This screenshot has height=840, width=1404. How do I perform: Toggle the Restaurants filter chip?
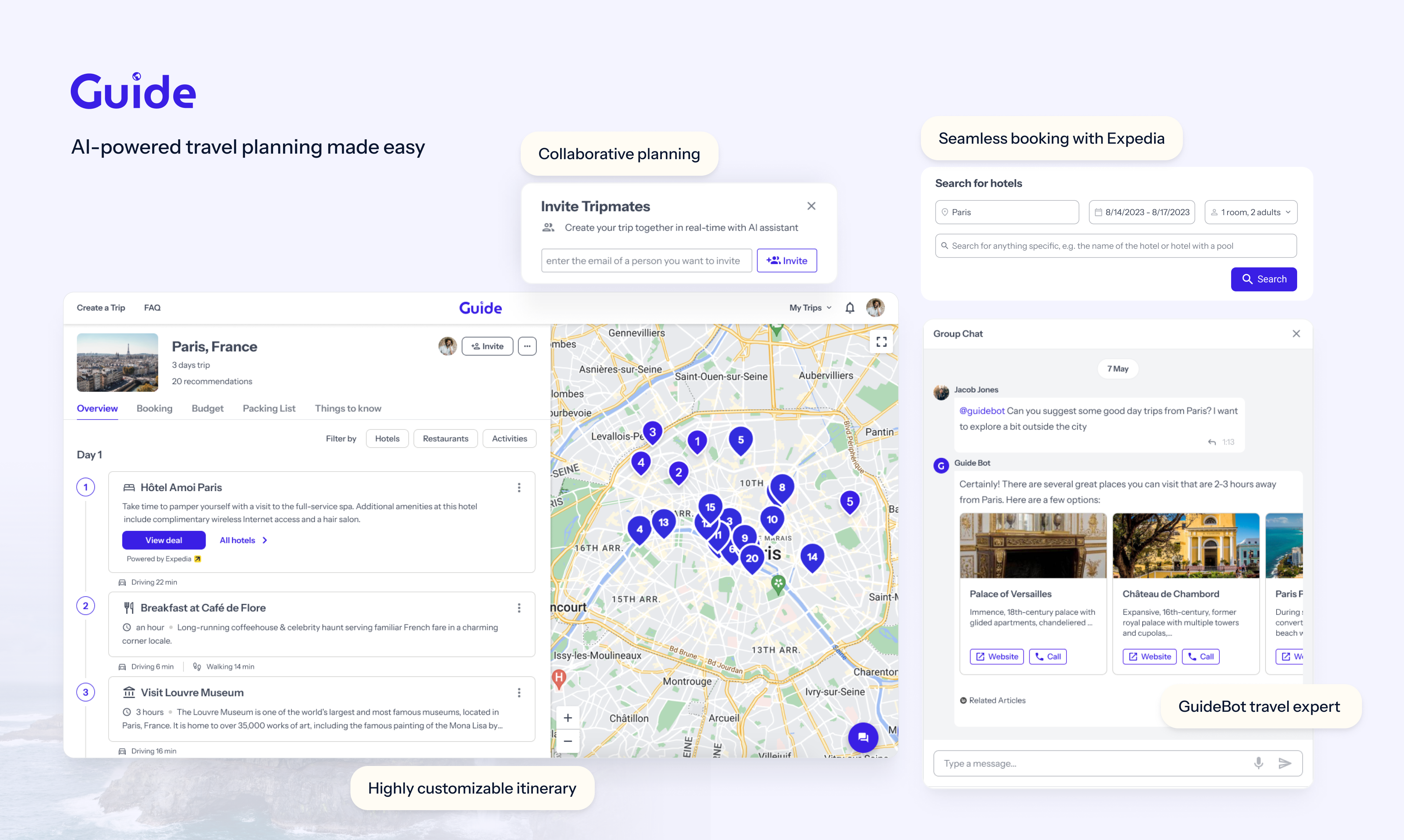[x=446, y=439]
